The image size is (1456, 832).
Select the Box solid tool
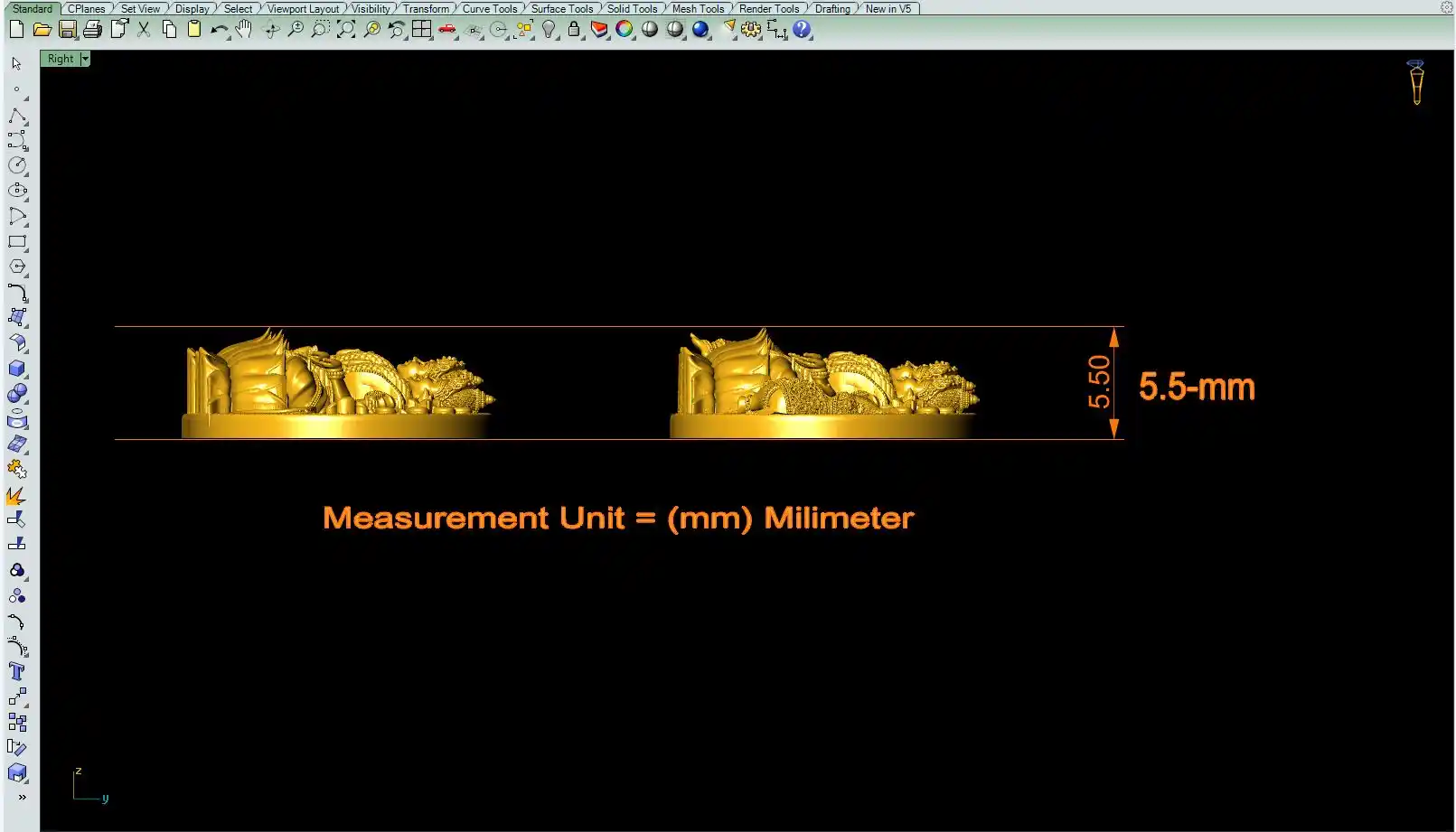[x=17, y=369]
